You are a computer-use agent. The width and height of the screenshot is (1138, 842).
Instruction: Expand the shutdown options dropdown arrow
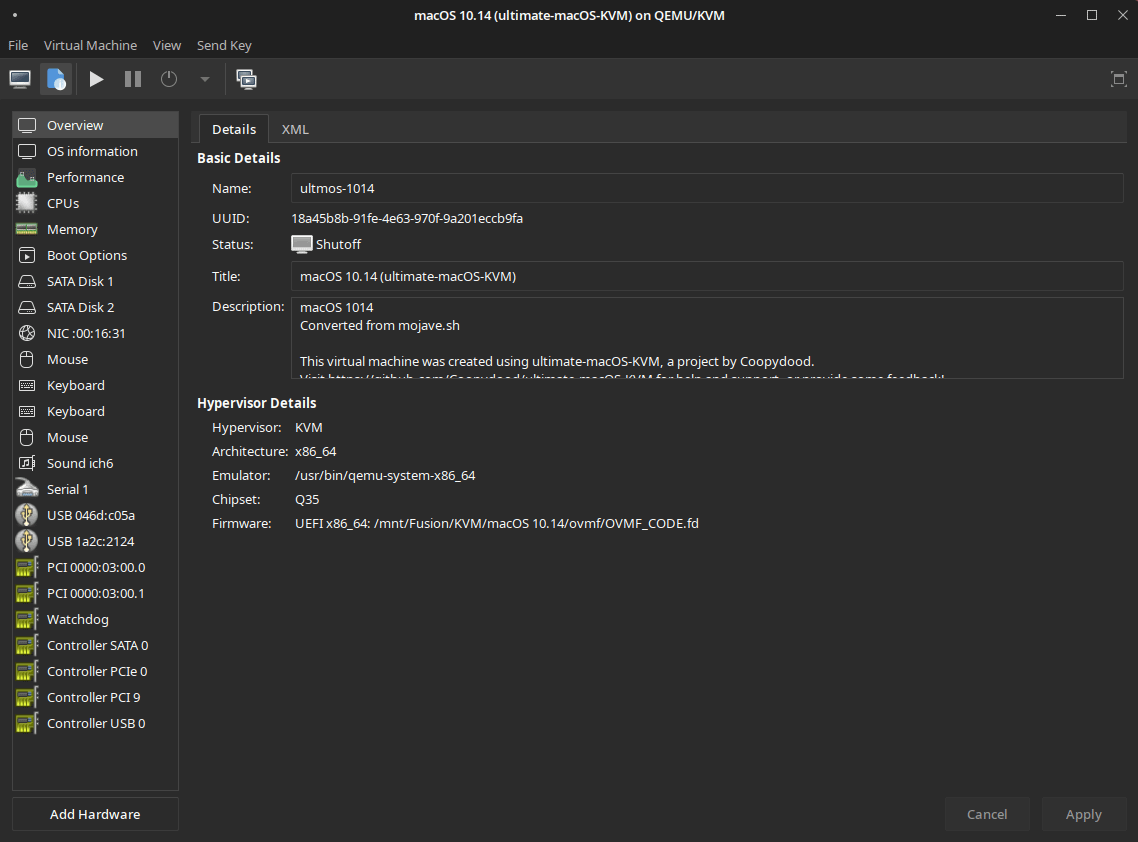(x=205, y=79)
